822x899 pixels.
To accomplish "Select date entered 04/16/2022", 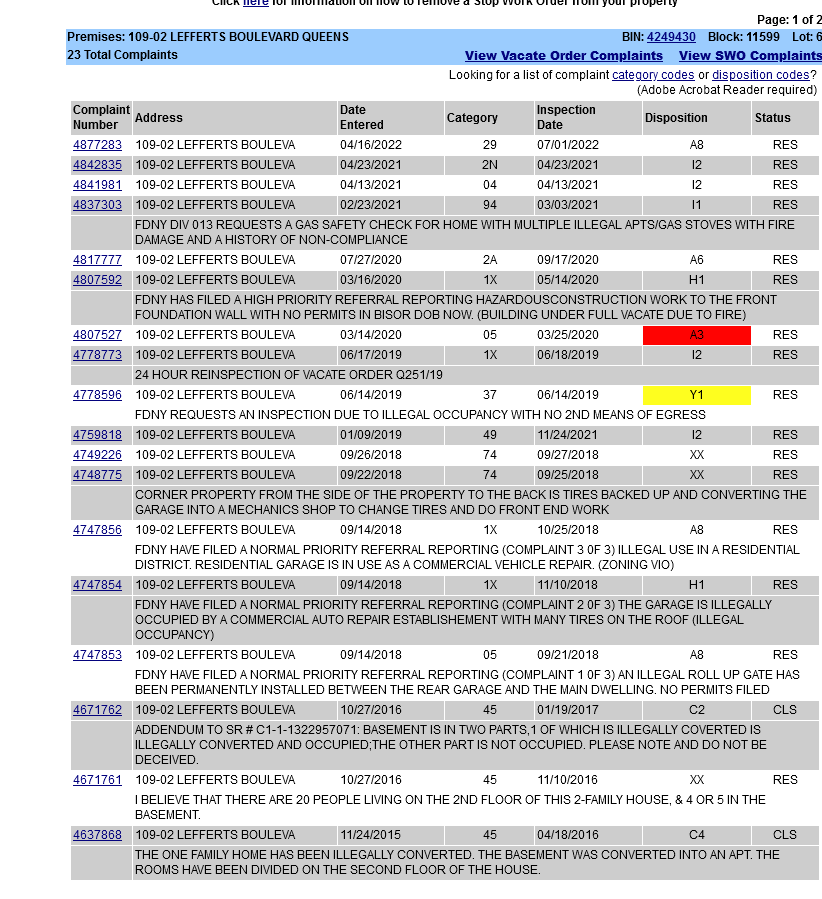I will point(371,145).
